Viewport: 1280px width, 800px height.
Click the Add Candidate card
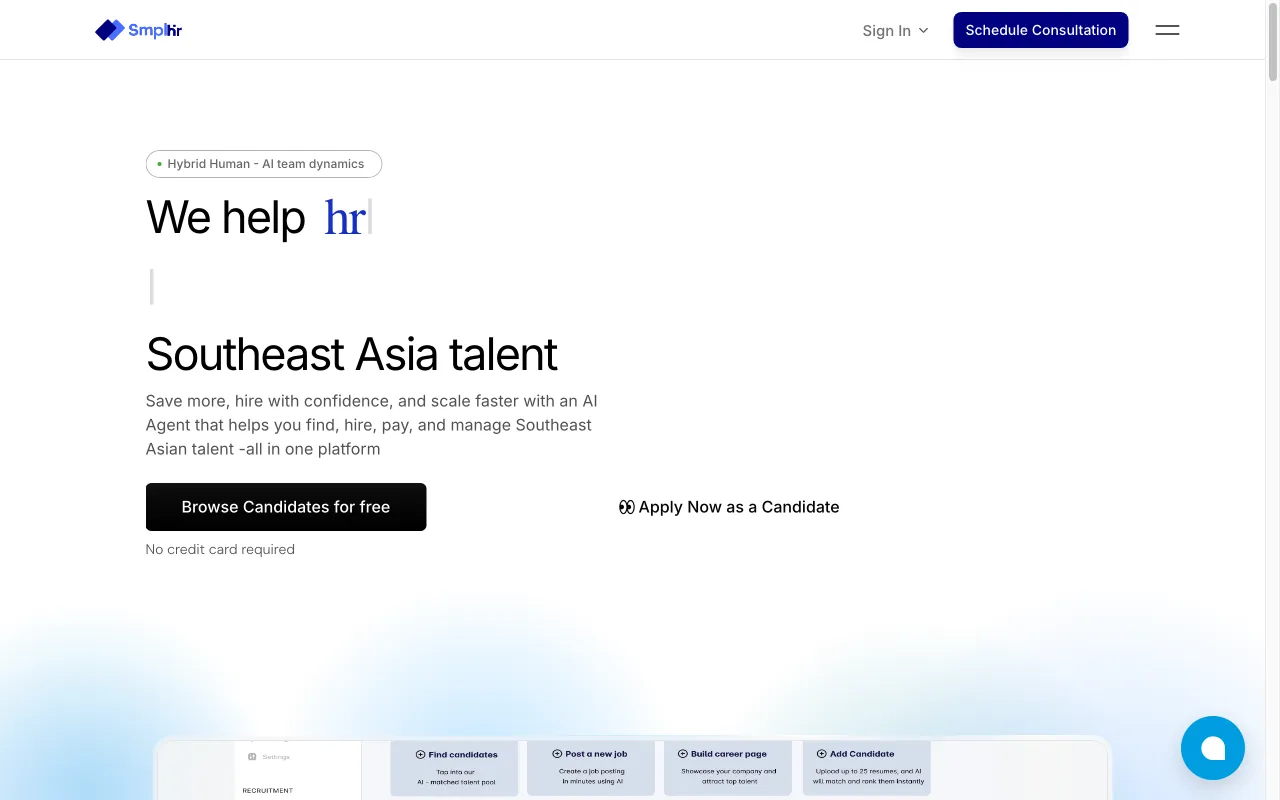(x=866, y=768)
